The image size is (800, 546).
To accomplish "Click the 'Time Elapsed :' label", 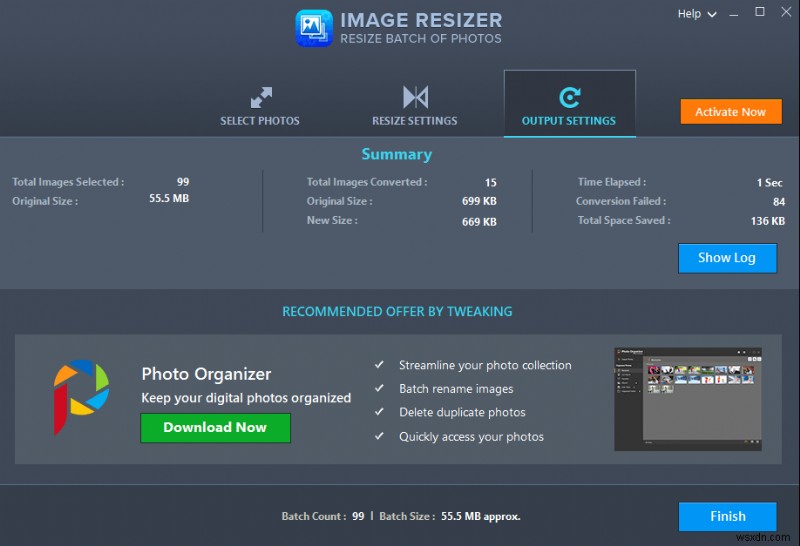I will click(x=612, y=182).
